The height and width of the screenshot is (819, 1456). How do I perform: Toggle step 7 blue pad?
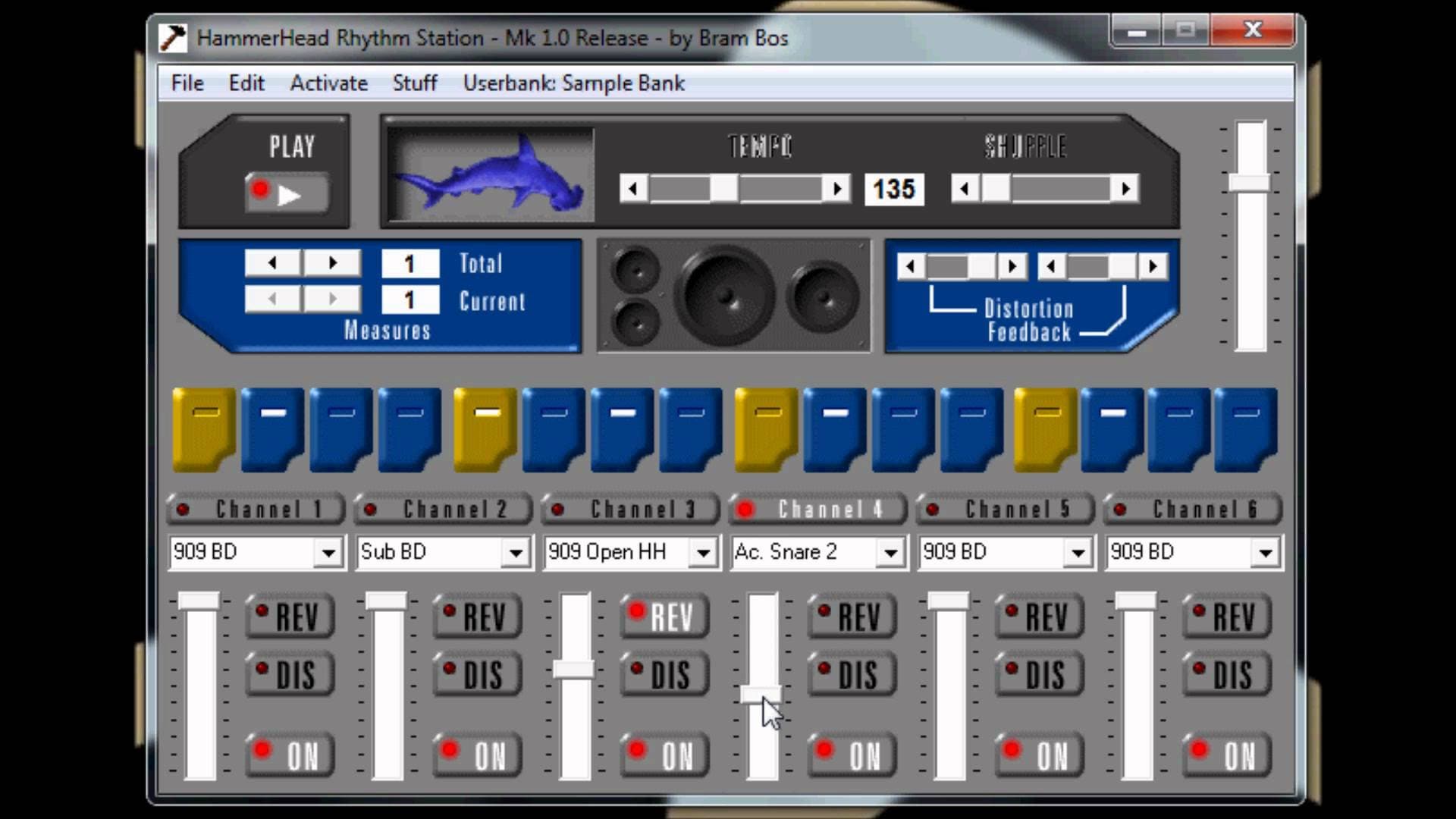tap(622, 429)
